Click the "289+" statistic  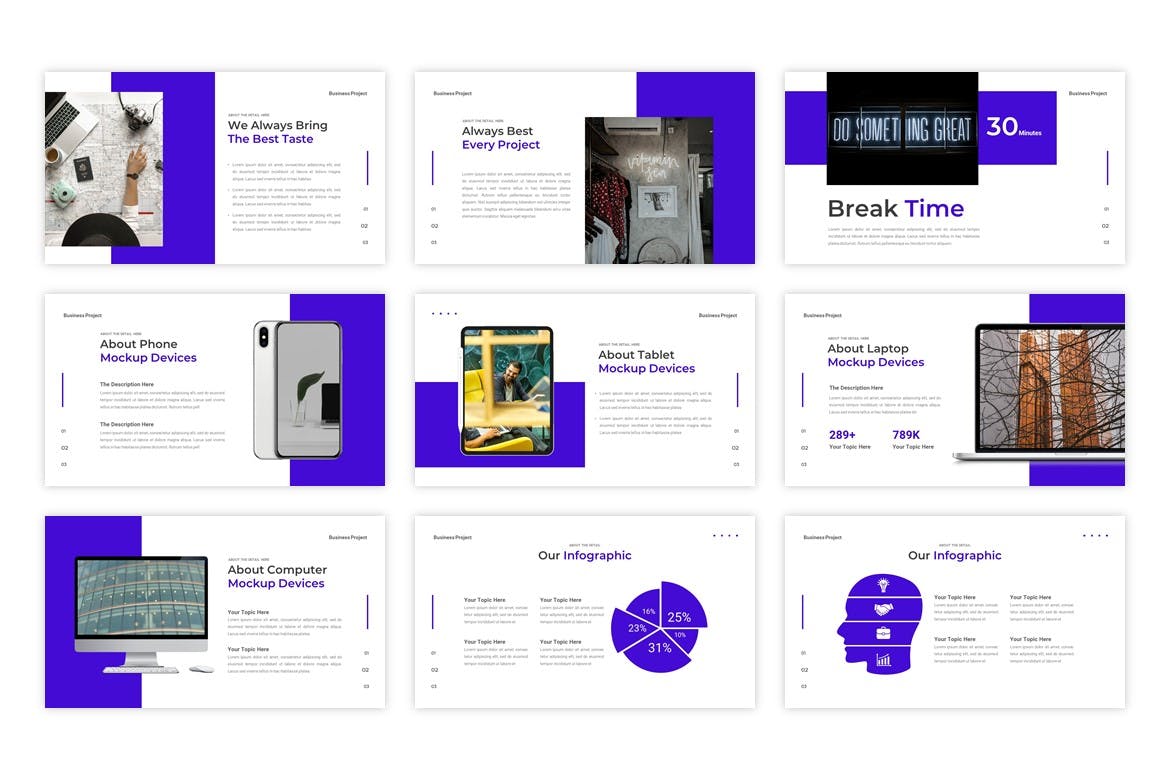[x=842, y=435]
